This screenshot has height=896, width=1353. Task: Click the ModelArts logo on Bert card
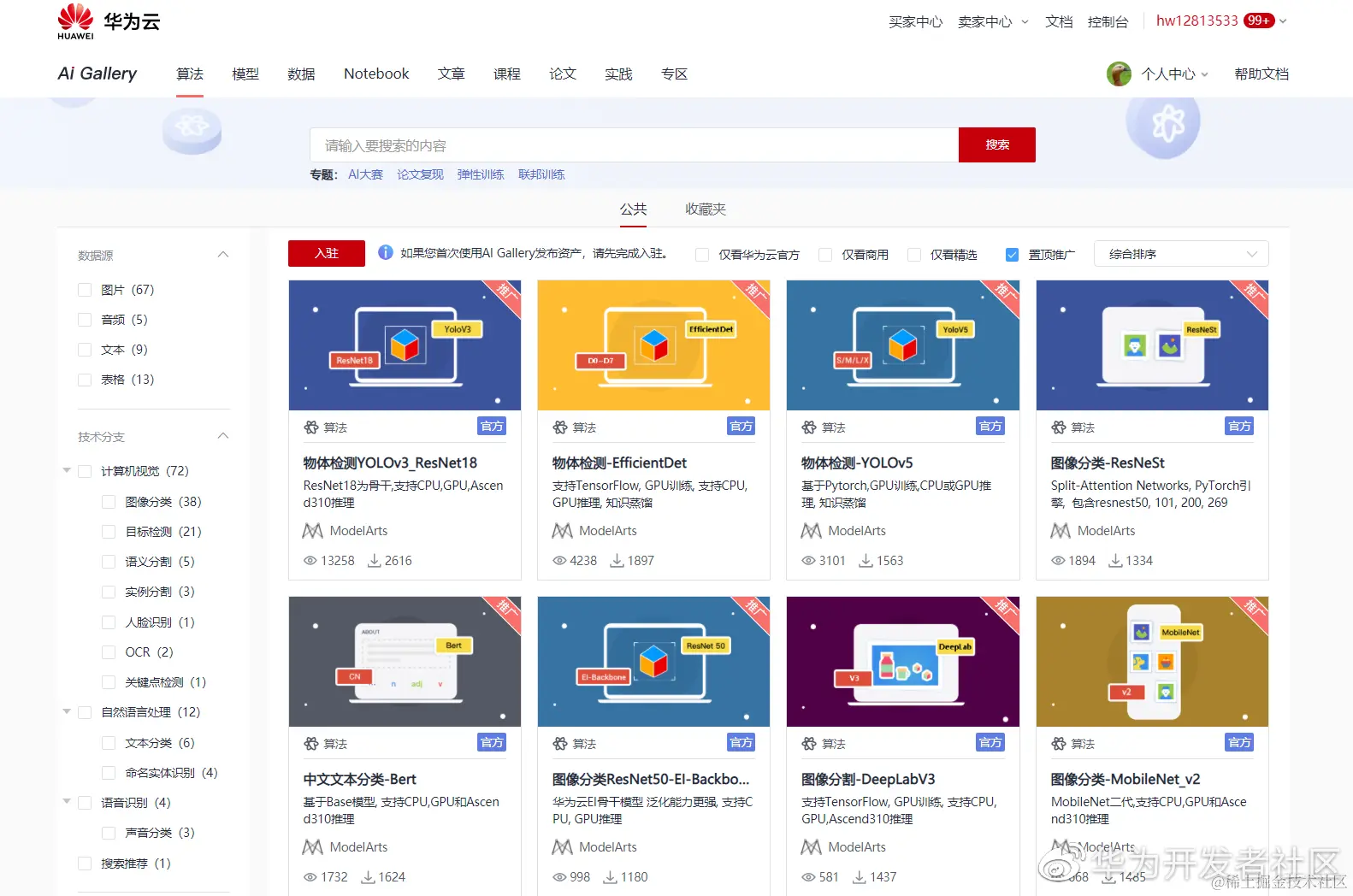313,847
